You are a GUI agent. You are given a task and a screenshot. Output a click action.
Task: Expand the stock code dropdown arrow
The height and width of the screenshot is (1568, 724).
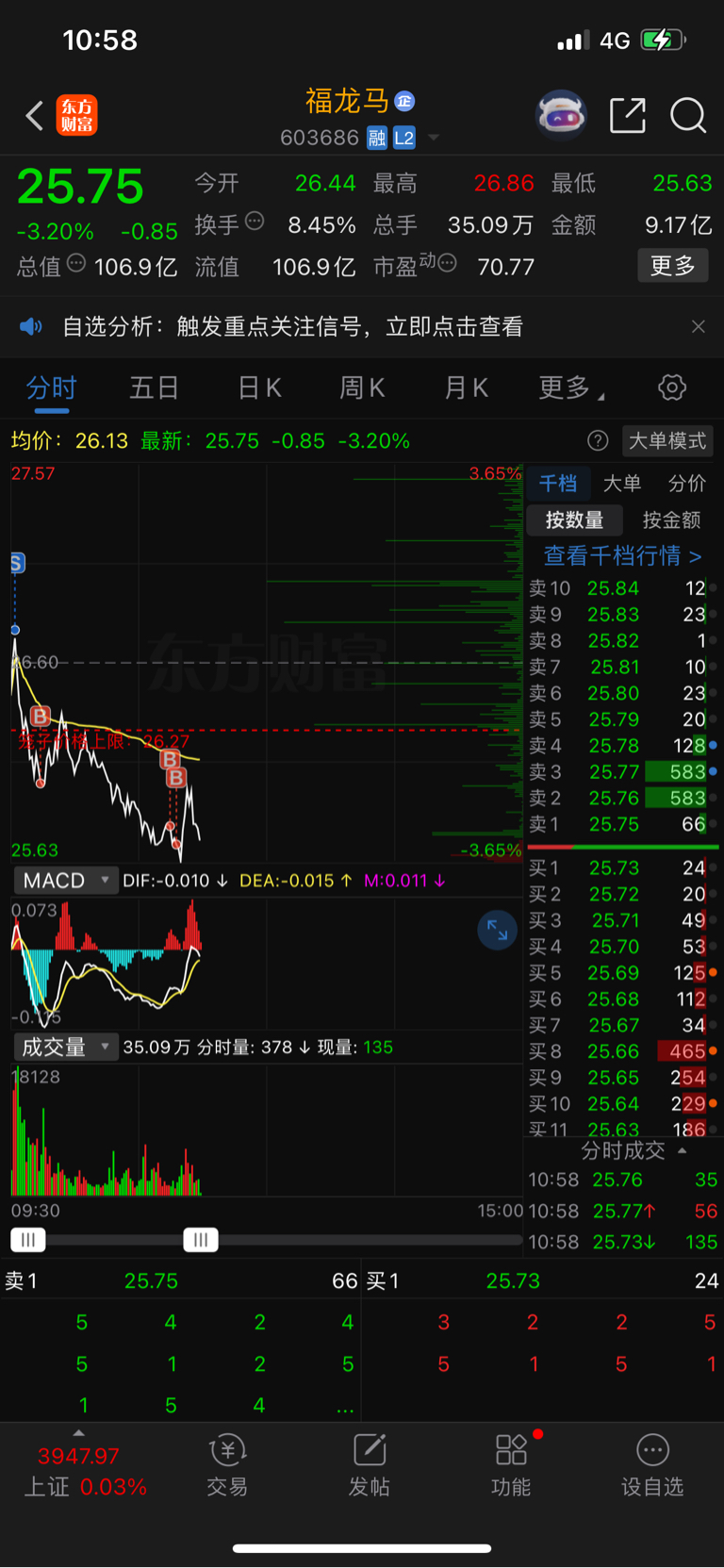434,138
